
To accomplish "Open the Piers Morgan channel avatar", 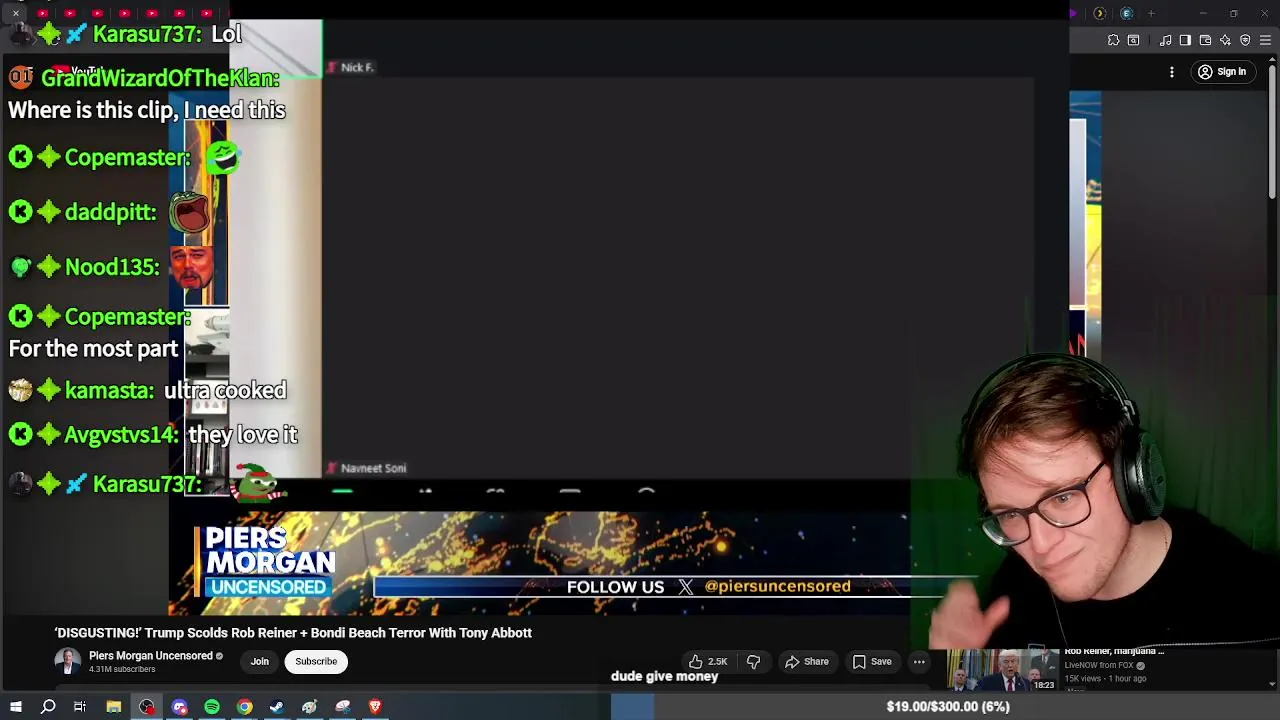I will [x=67, y=662].
